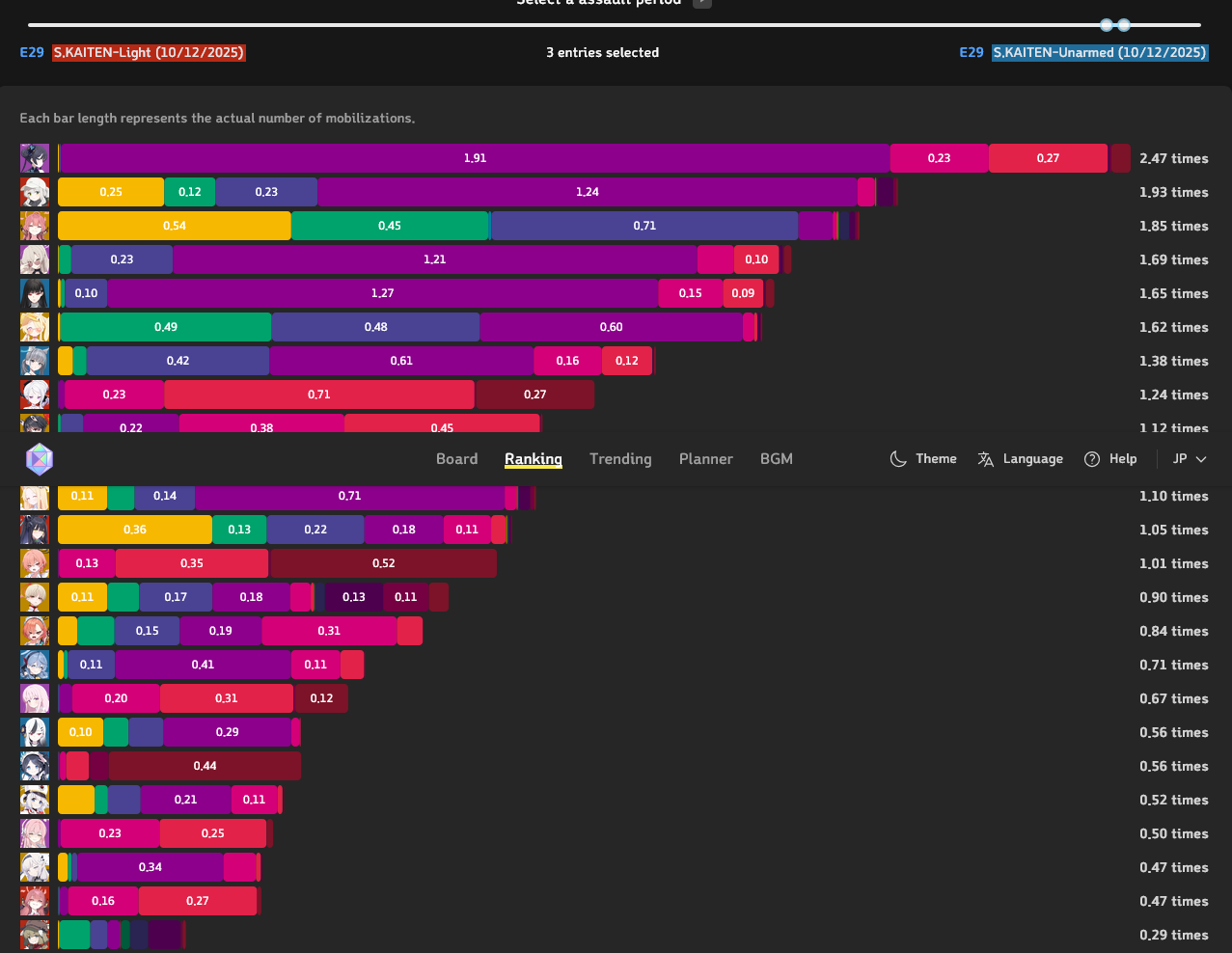Click the character avatar in the 1.93 times row
This screenshot has width=1232, height=953.
[x=35, y=192]
